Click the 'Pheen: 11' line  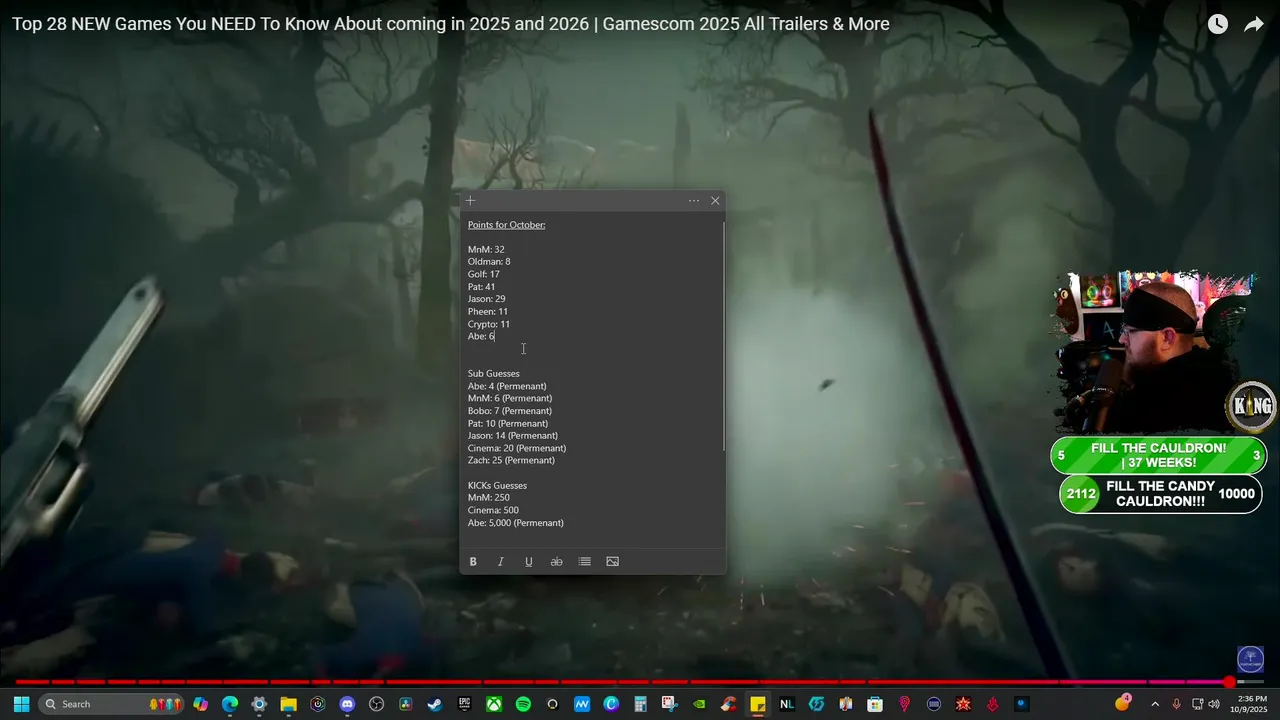tap(488, 312)
